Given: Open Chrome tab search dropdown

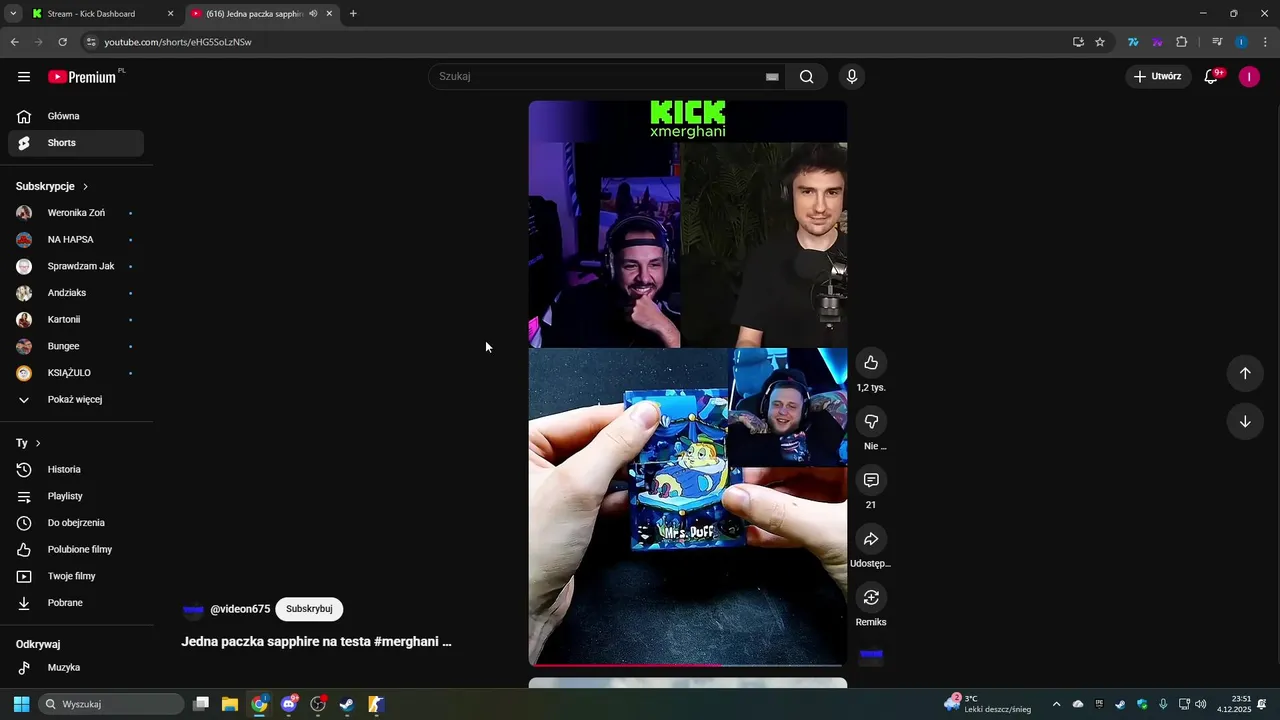Looking at the screenshot, I should (x=13, y=14).
